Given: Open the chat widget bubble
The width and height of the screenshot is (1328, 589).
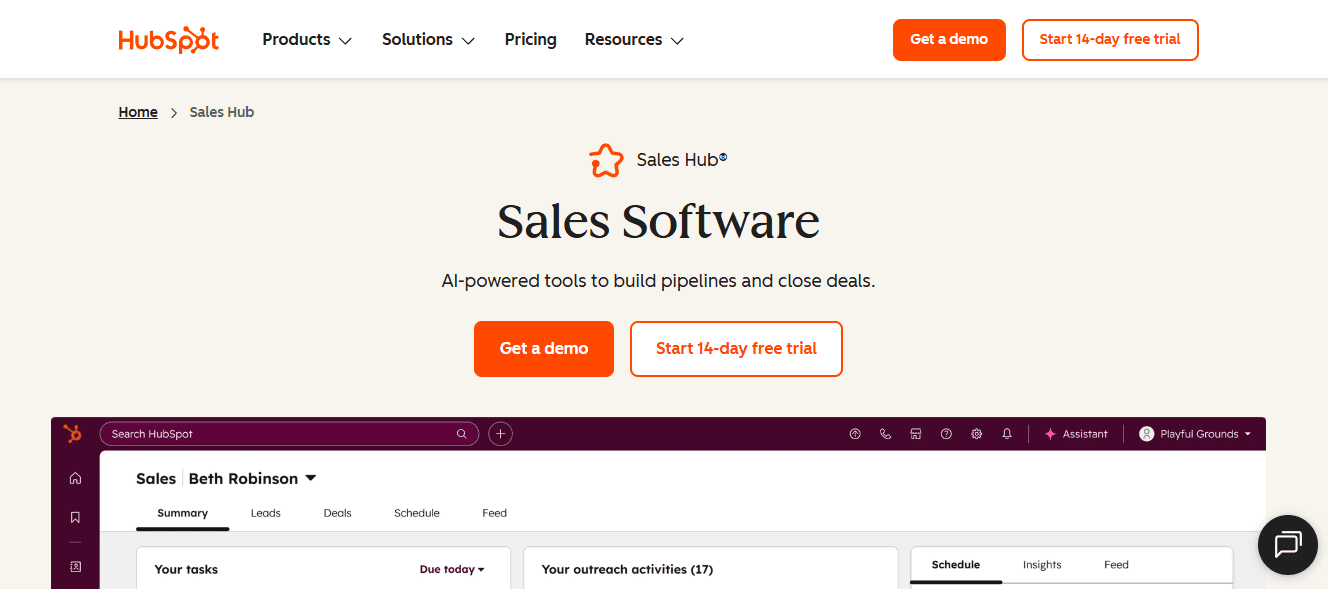Looking at the screenshot, I should click(1288, 545).
